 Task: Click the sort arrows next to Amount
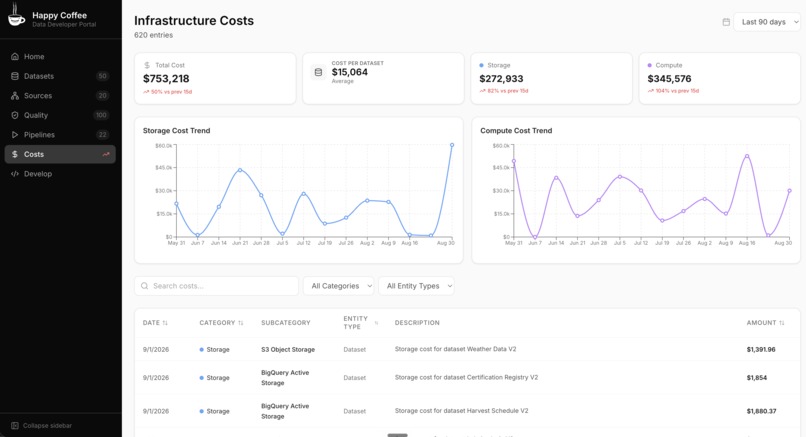click(x=782, y=323)
